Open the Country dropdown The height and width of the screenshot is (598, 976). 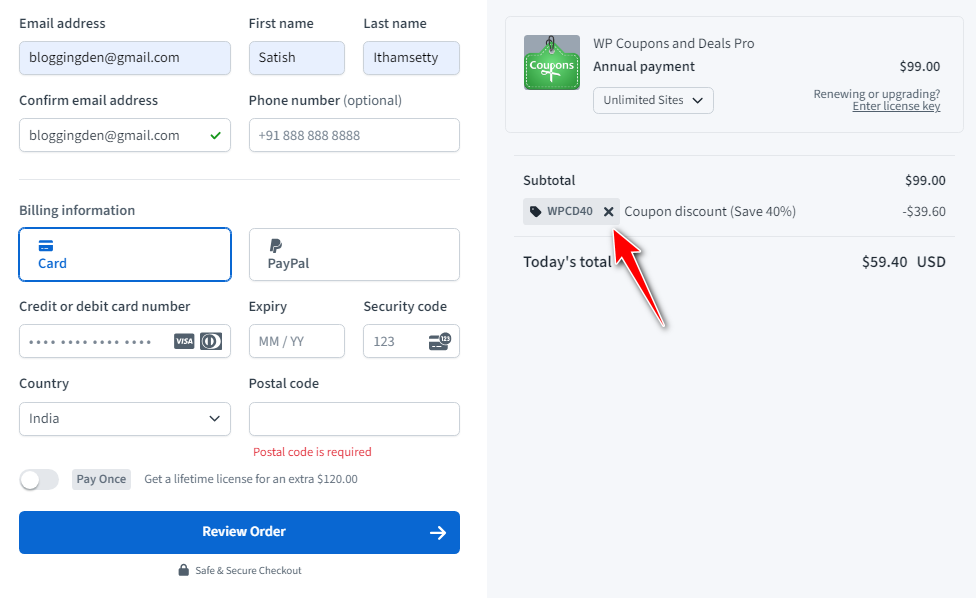(124, 418)
